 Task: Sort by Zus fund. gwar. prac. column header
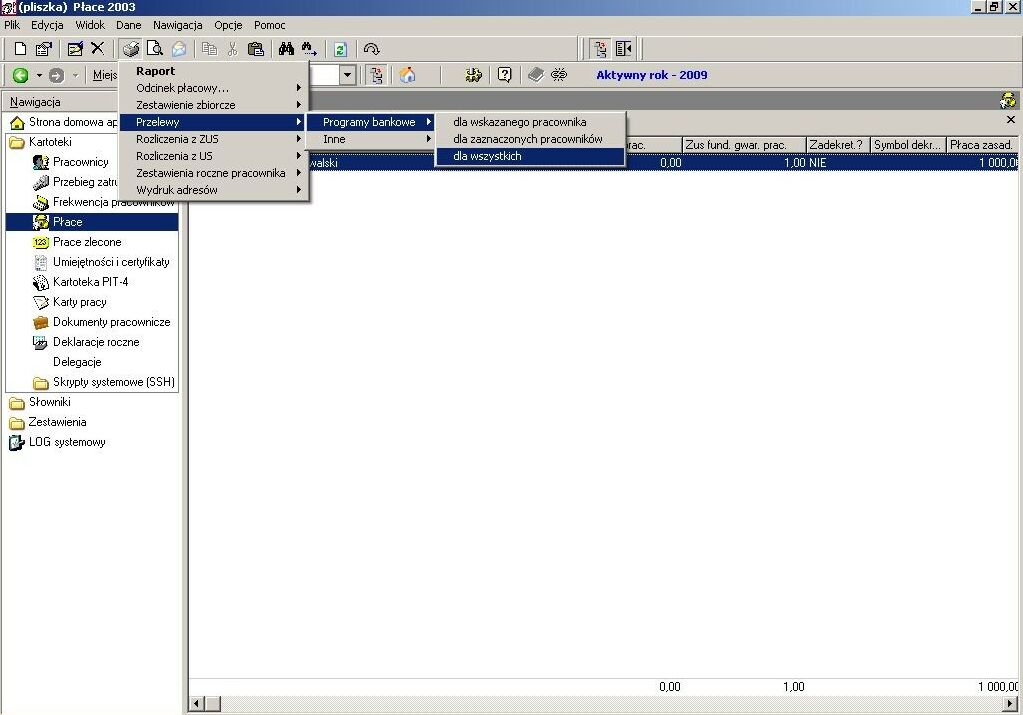(x=744, y=145)
